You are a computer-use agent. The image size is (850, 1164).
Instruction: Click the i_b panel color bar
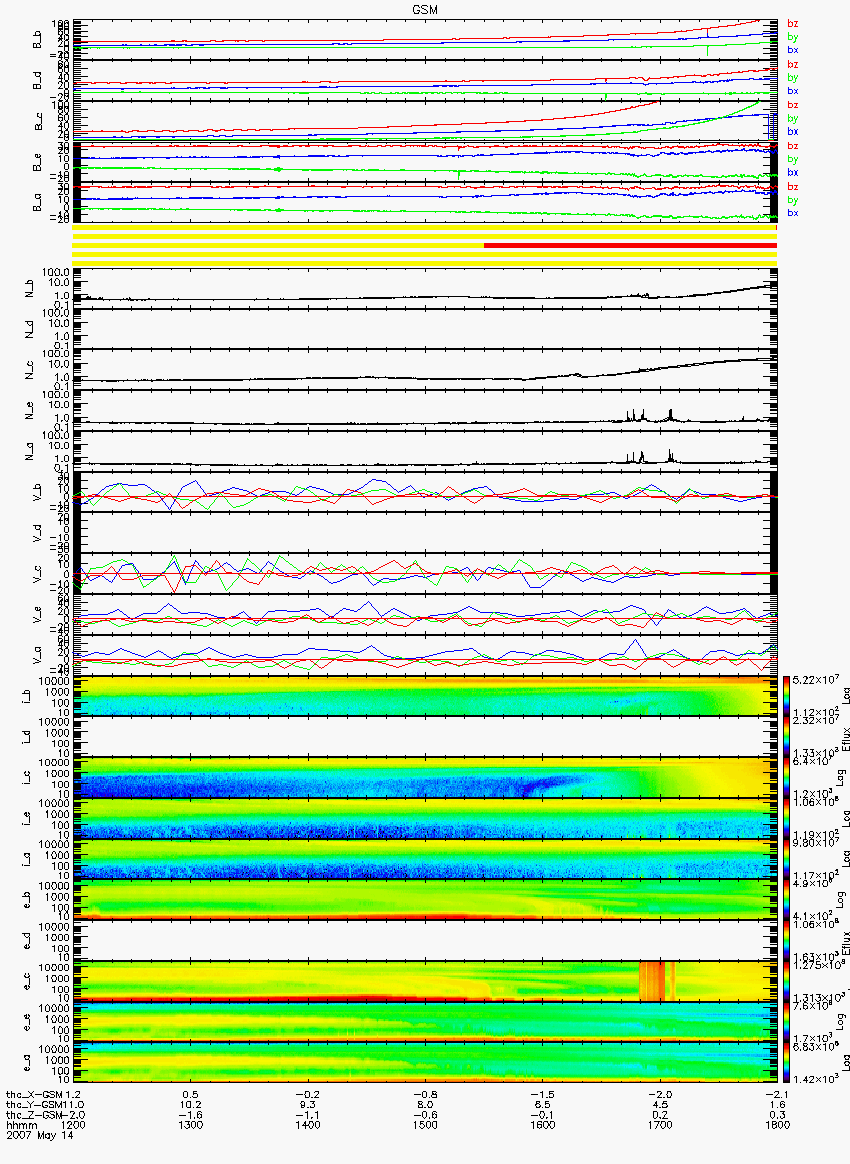coord(786,696)
